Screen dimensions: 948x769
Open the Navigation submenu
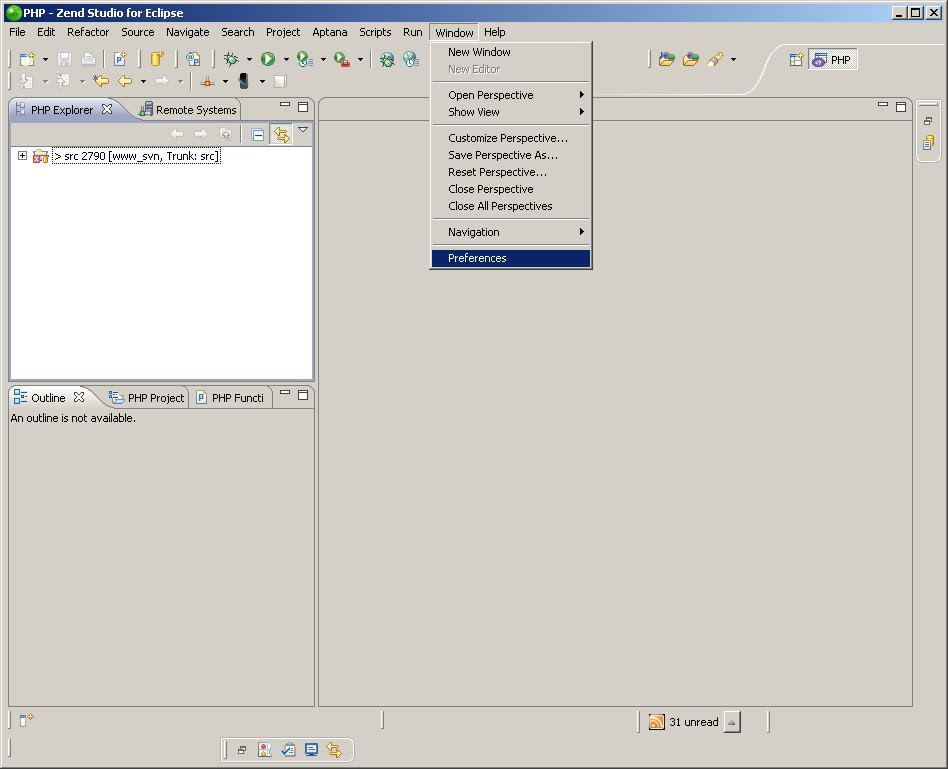coord(511,232)
